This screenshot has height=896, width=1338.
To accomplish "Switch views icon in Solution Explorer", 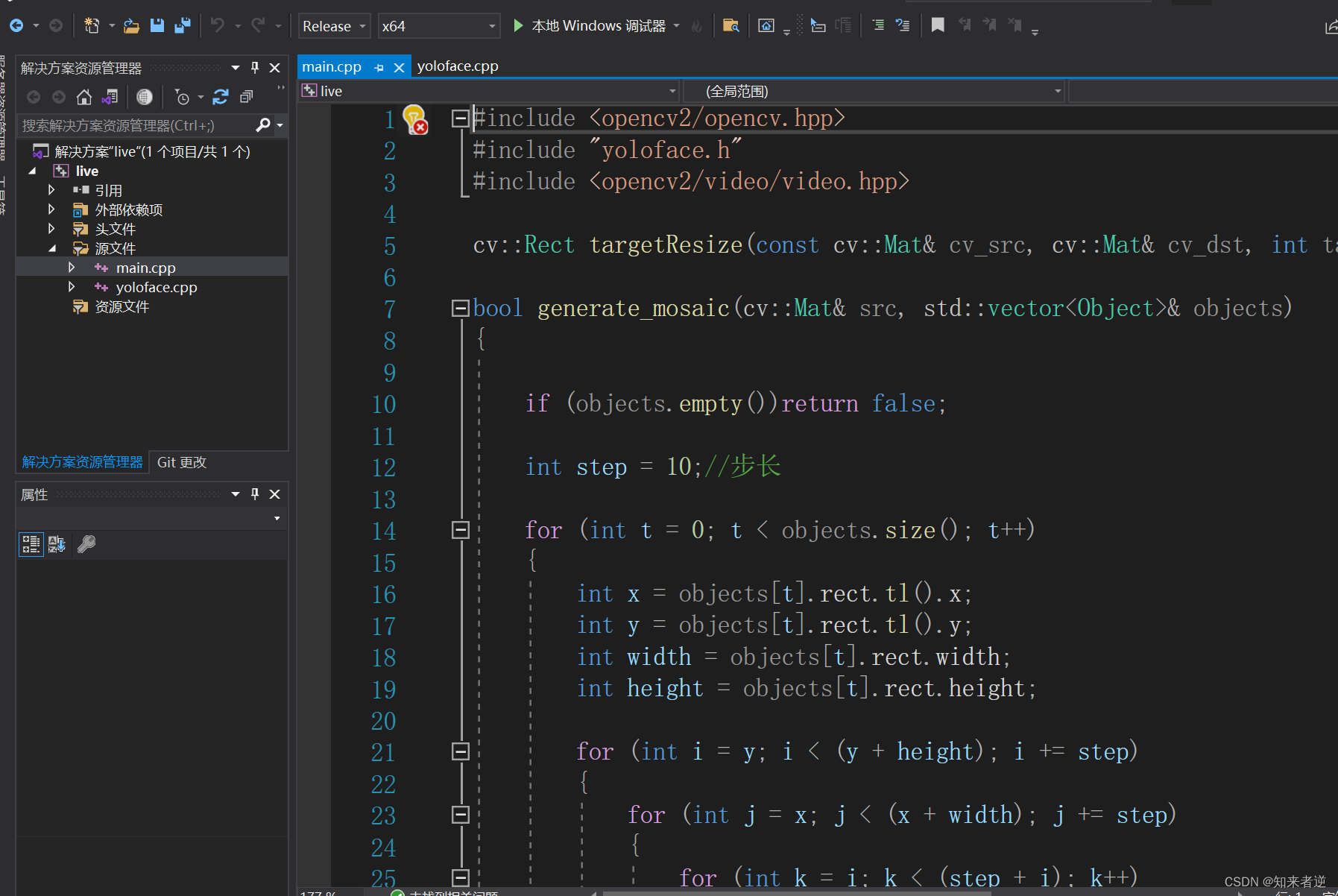I will [110, 97].
